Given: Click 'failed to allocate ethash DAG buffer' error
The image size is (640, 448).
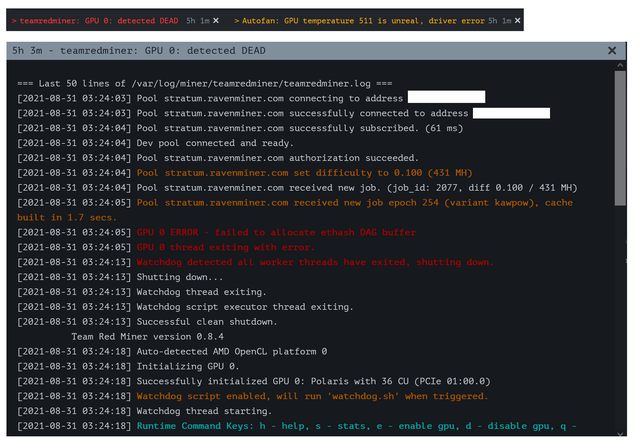Looking at the screenshot, I should (216, 233).
